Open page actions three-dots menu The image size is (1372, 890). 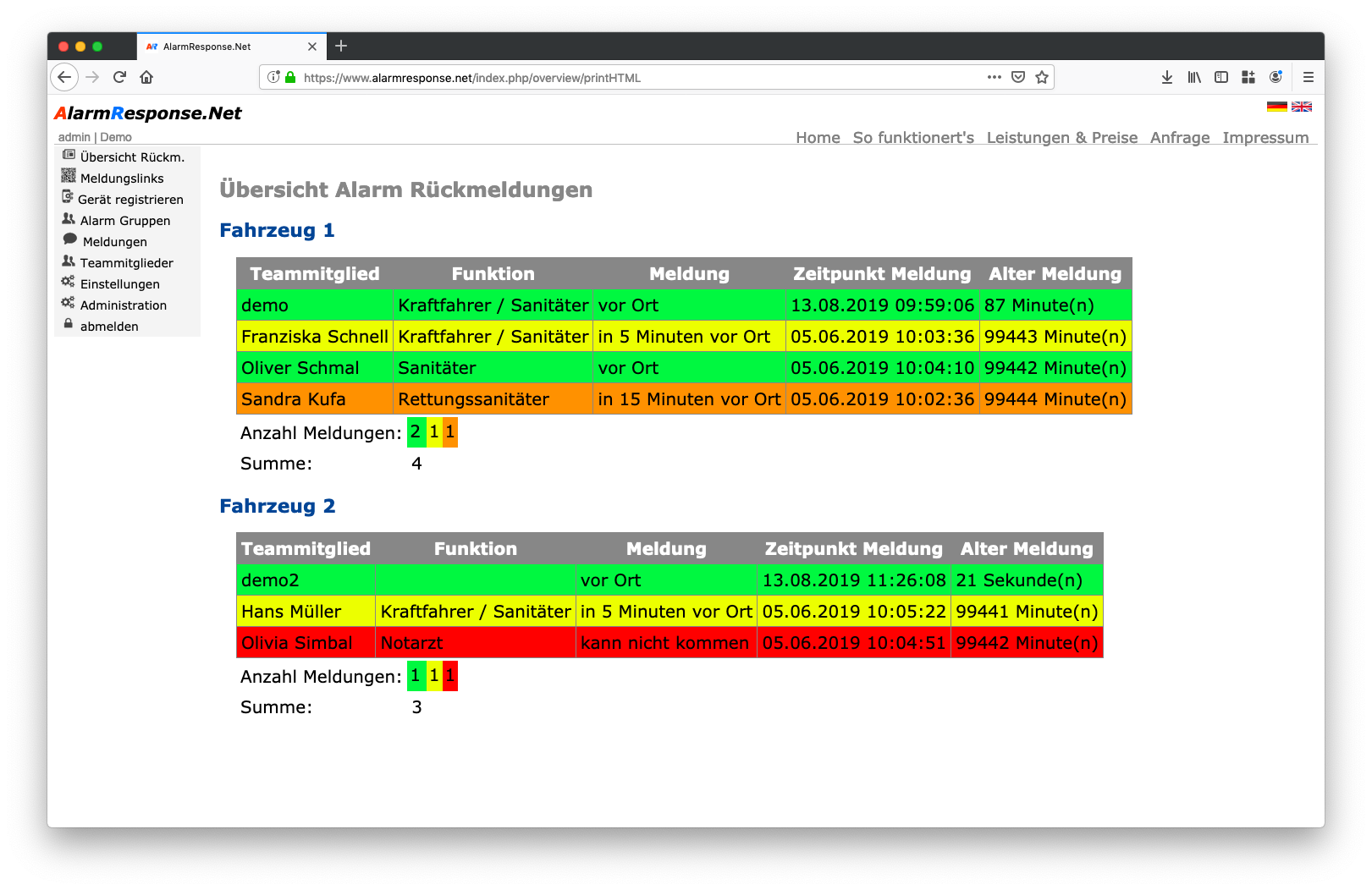tap(995, 77)
